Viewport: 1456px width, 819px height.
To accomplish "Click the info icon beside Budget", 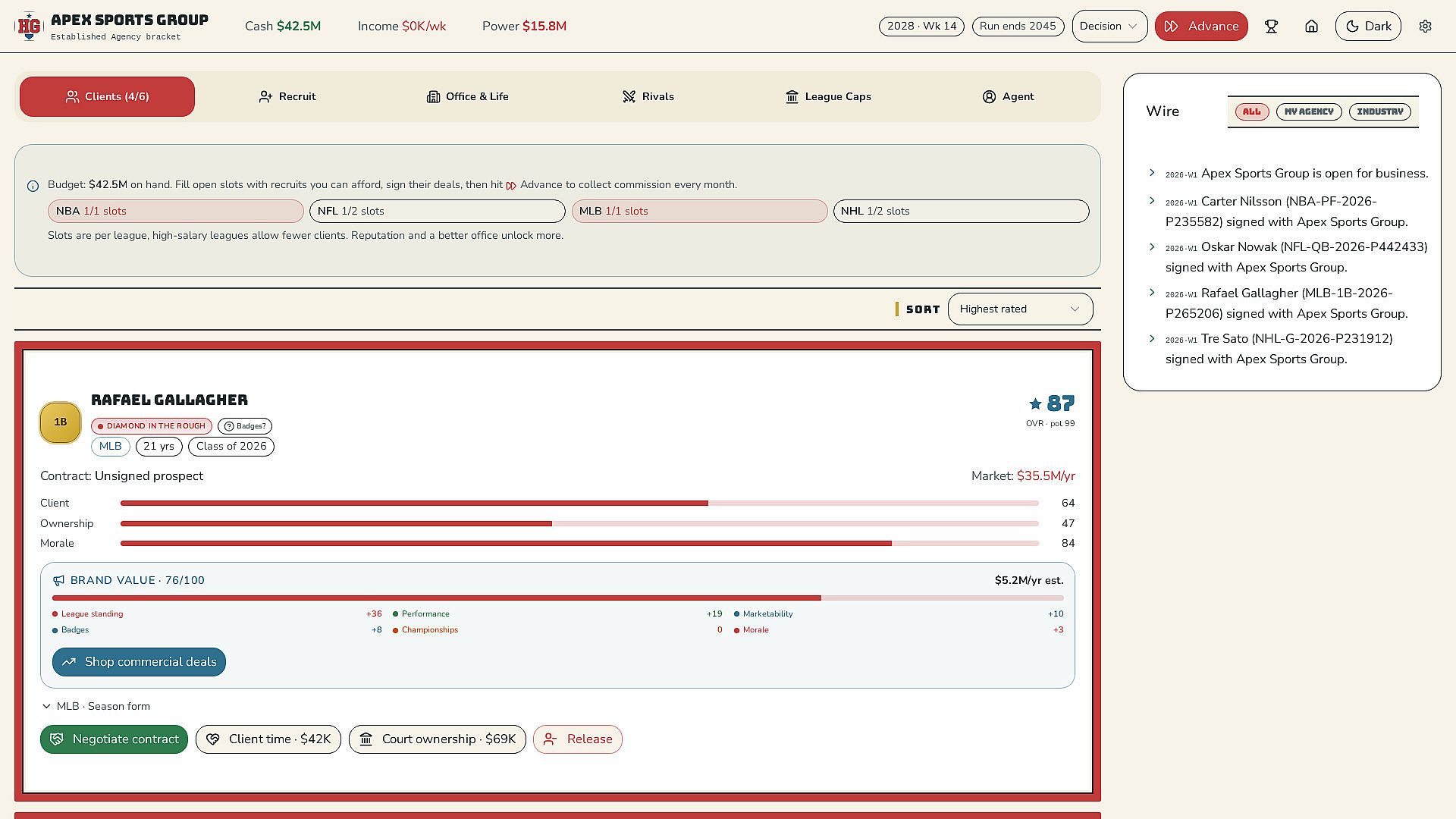I will pos(33,186).
